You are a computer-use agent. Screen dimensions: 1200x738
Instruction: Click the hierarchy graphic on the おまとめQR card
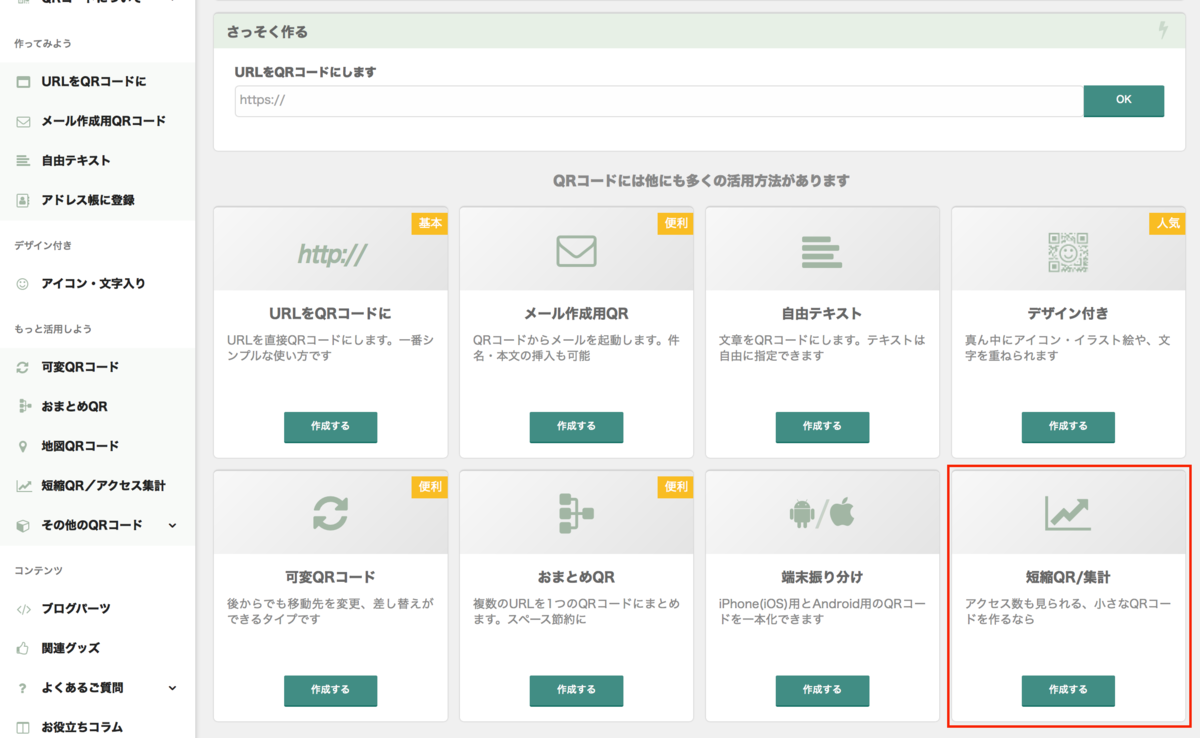[576, 514]
